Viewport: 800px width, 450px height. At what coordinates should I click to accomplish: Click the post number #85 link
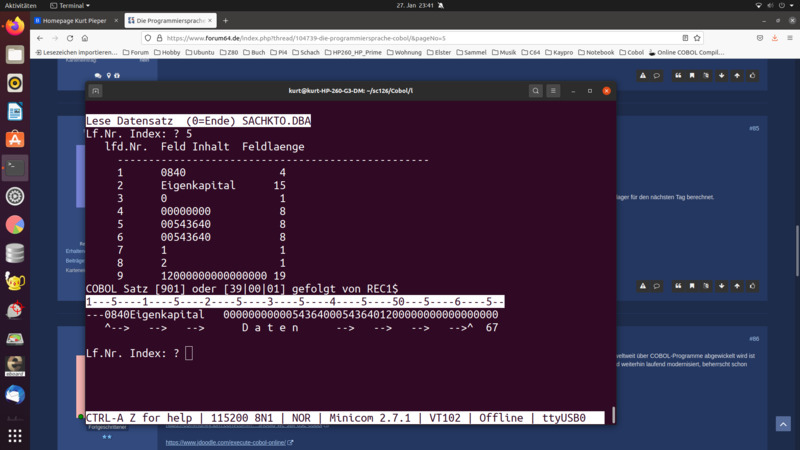[x=754, y=128]
